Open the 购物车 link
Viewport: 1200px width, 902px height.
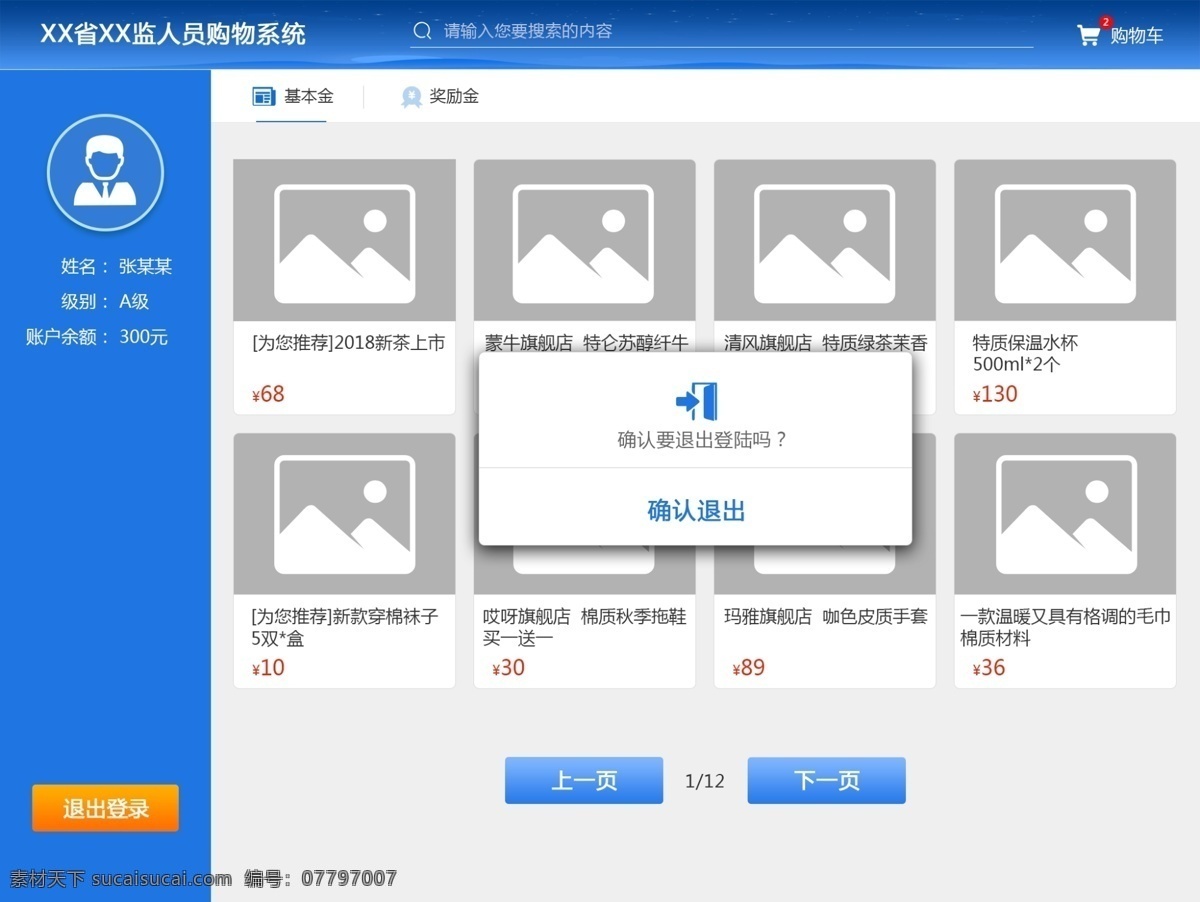(1137, 36)
